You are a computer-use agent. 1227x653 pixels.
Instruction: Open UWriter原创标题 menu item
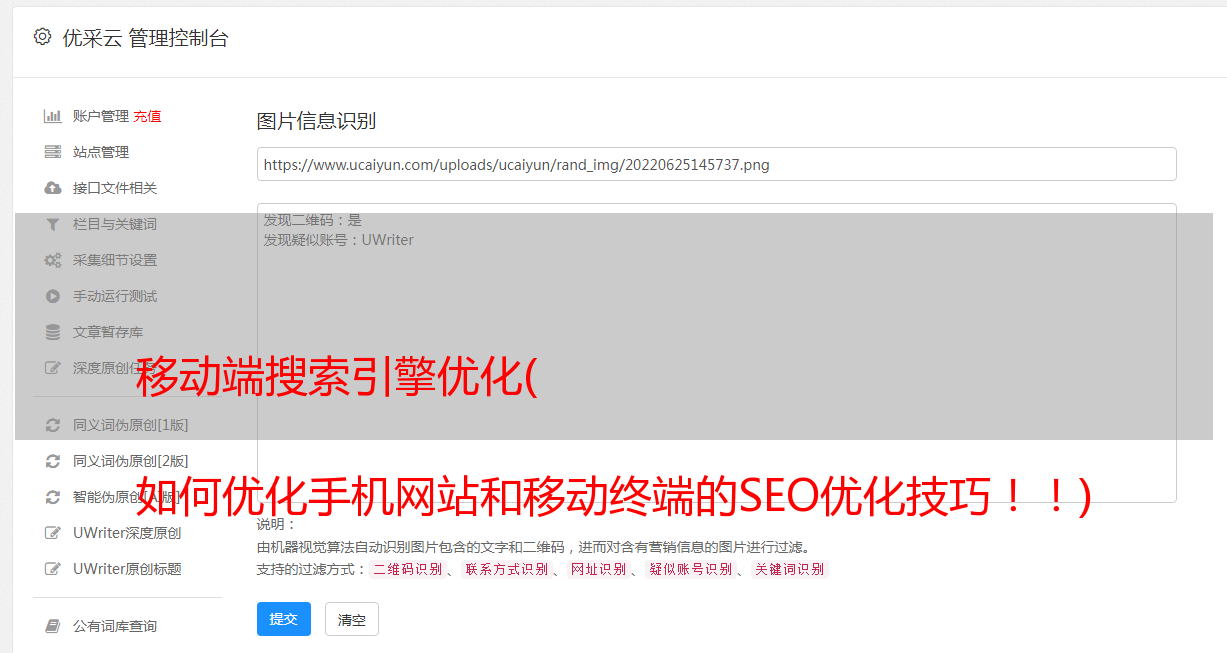point(127,569)
